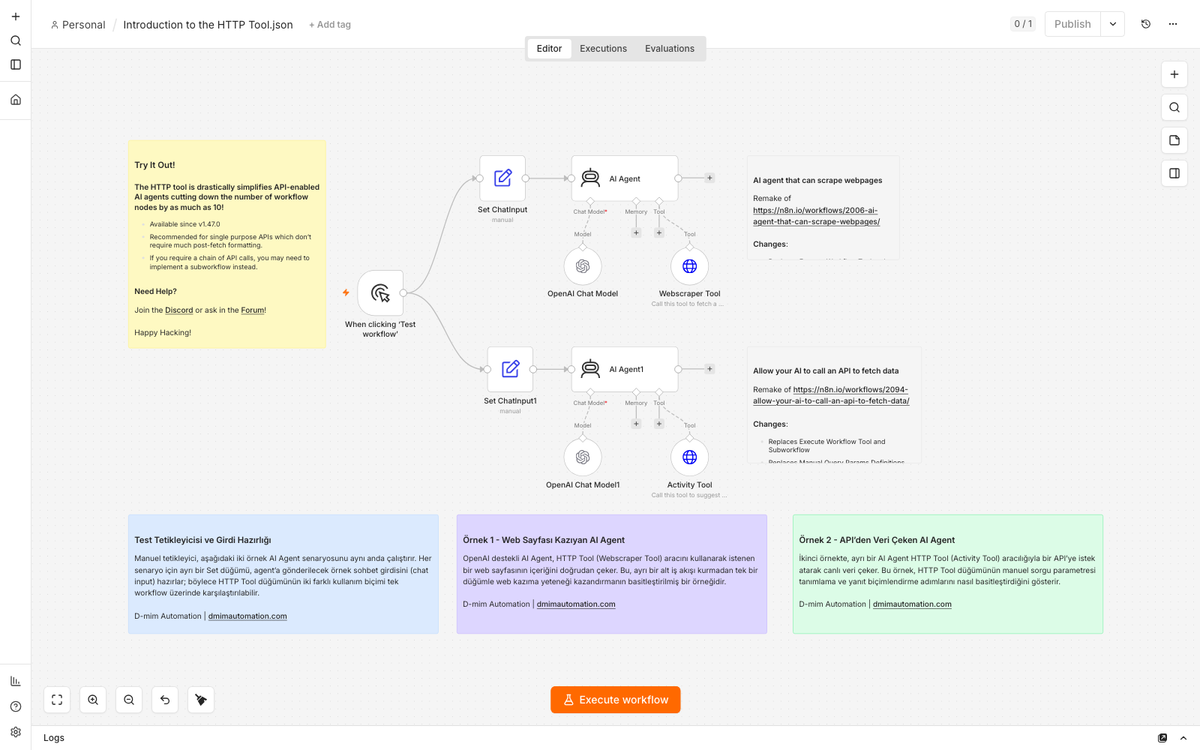Switch to the Editor tab
Screen dimensions: 1200x750
(549, 48)
